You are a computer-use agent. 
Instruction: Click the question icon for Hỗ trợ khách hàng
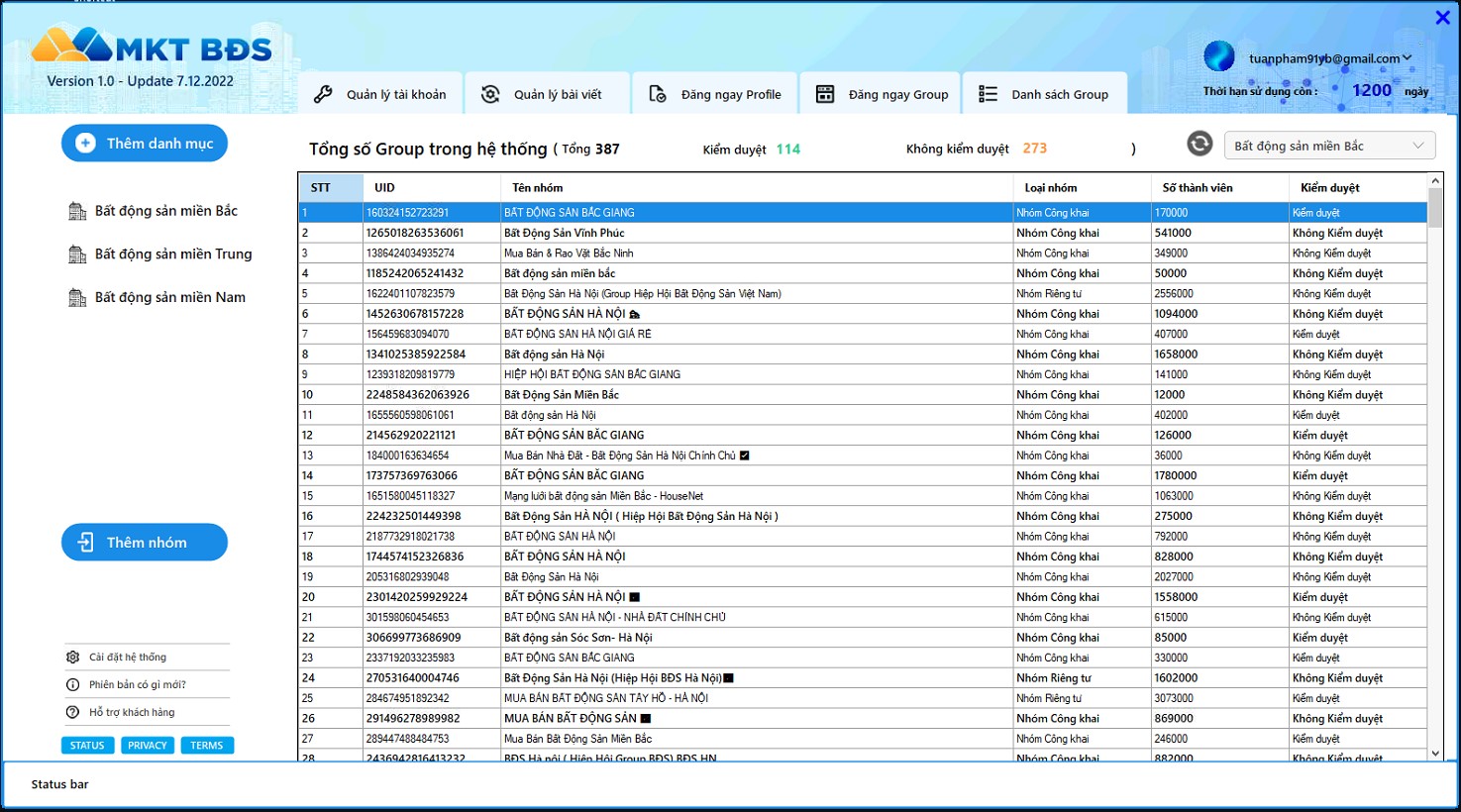72,712
